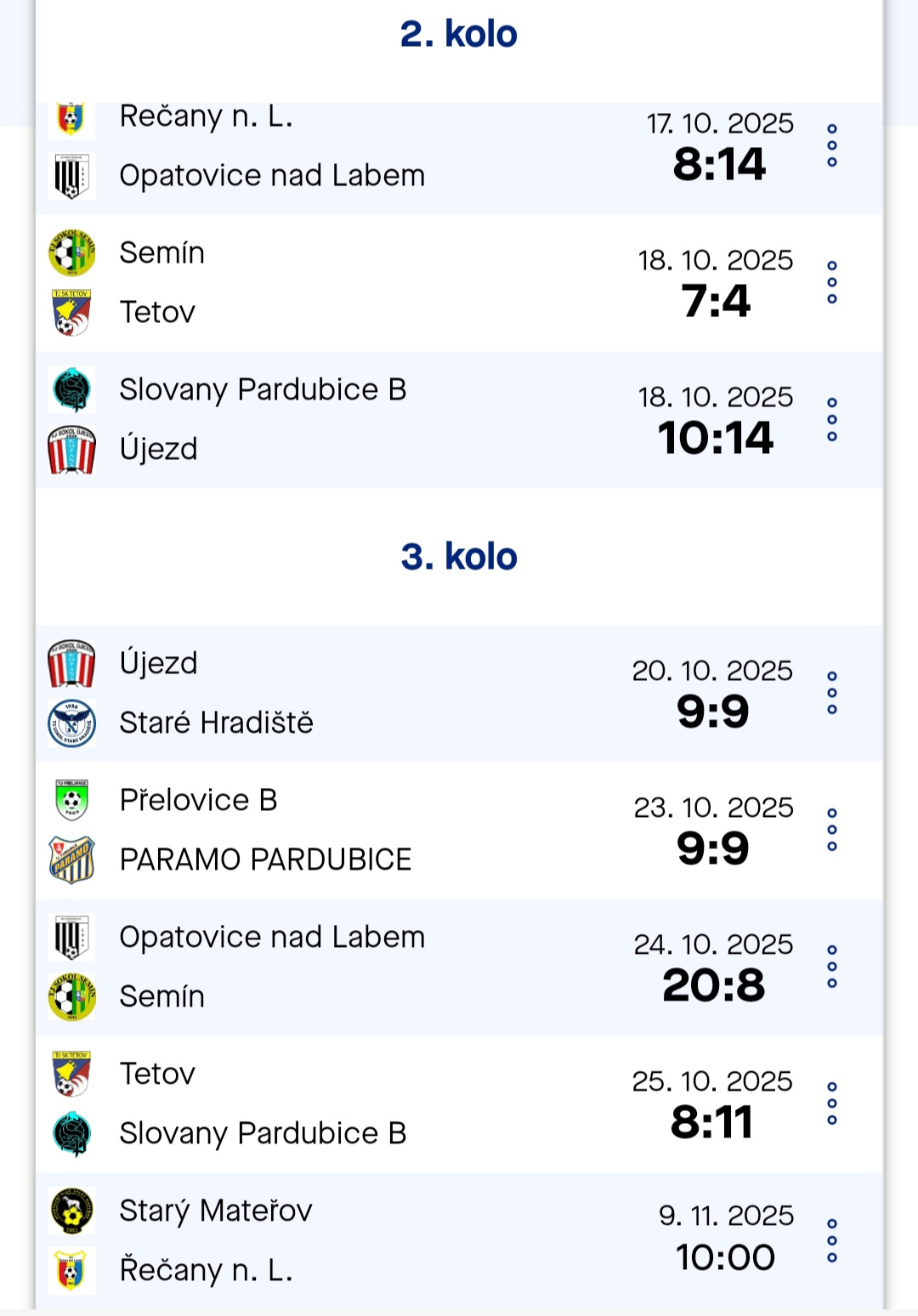Click the 20:8 match score
918x1316 pixels.
(713, 985)
